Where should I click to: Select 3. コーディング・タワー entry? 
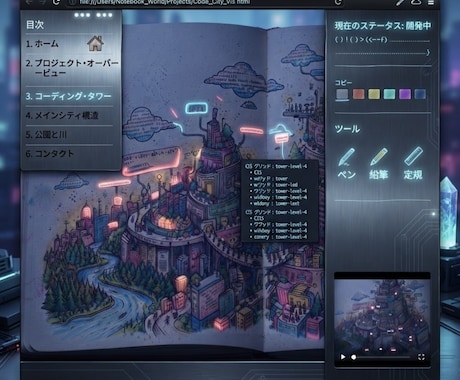click(69, 96)
